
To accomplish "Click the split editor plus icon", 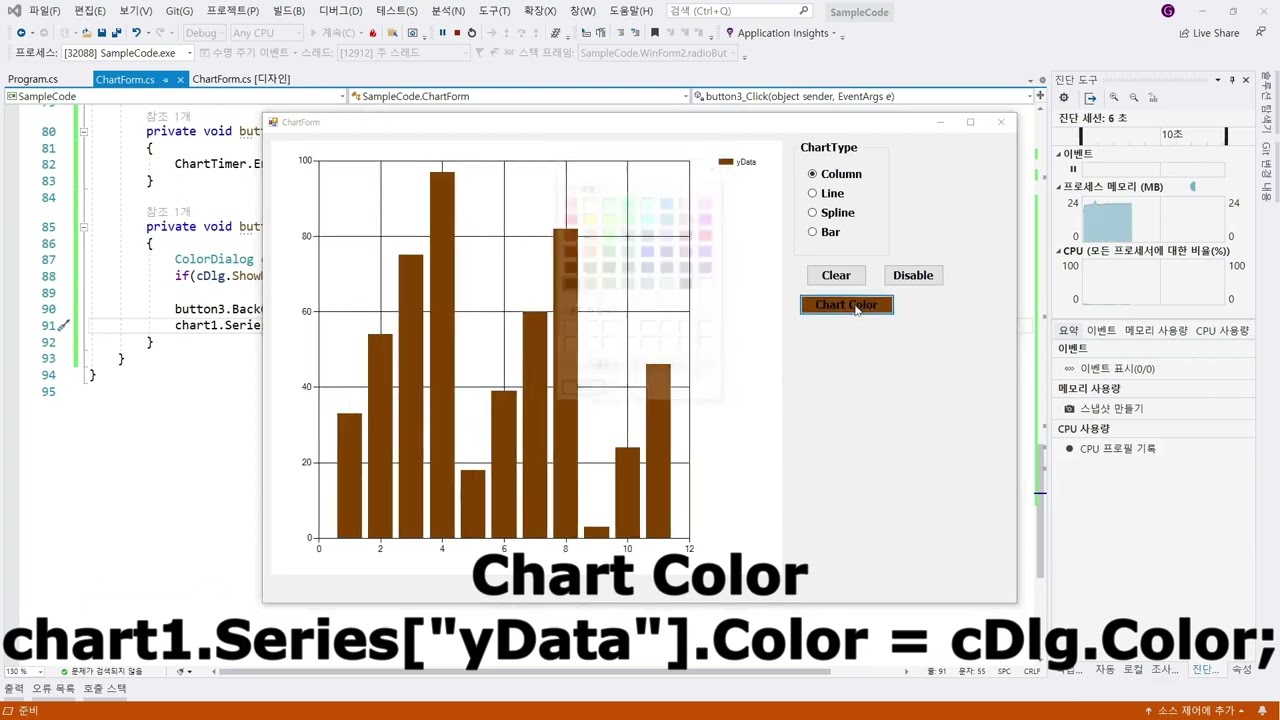I will (x=1040, y=96).
